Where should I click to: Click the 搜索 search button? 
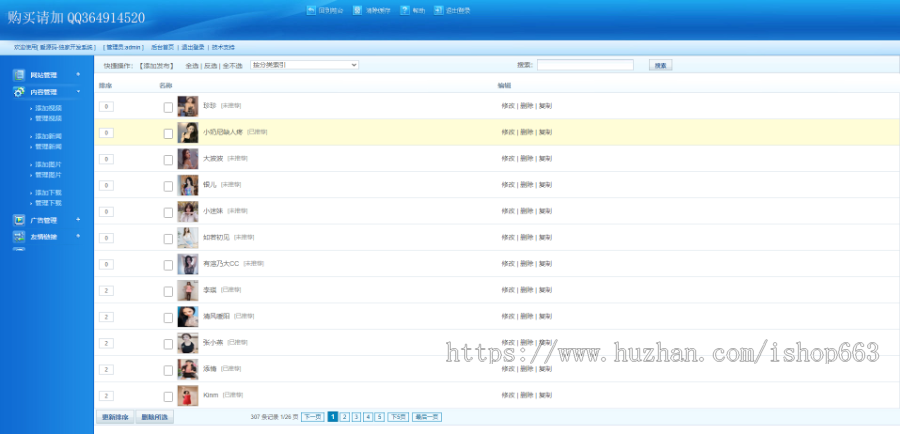(661, 65)
